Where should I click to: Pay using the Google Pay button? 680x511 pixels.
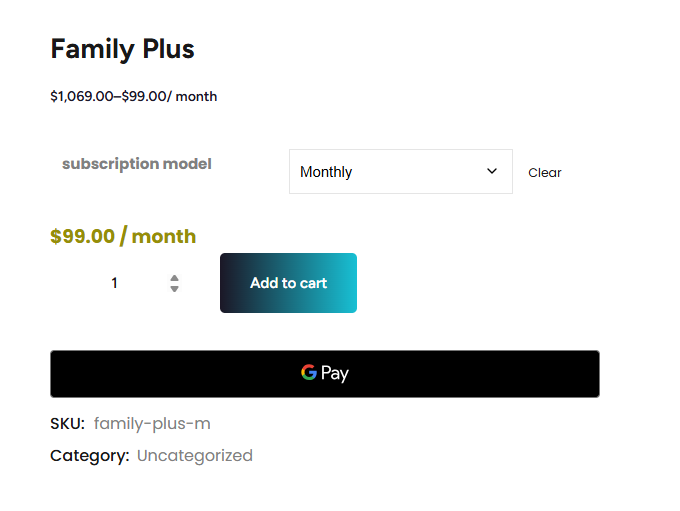[325, 374]
